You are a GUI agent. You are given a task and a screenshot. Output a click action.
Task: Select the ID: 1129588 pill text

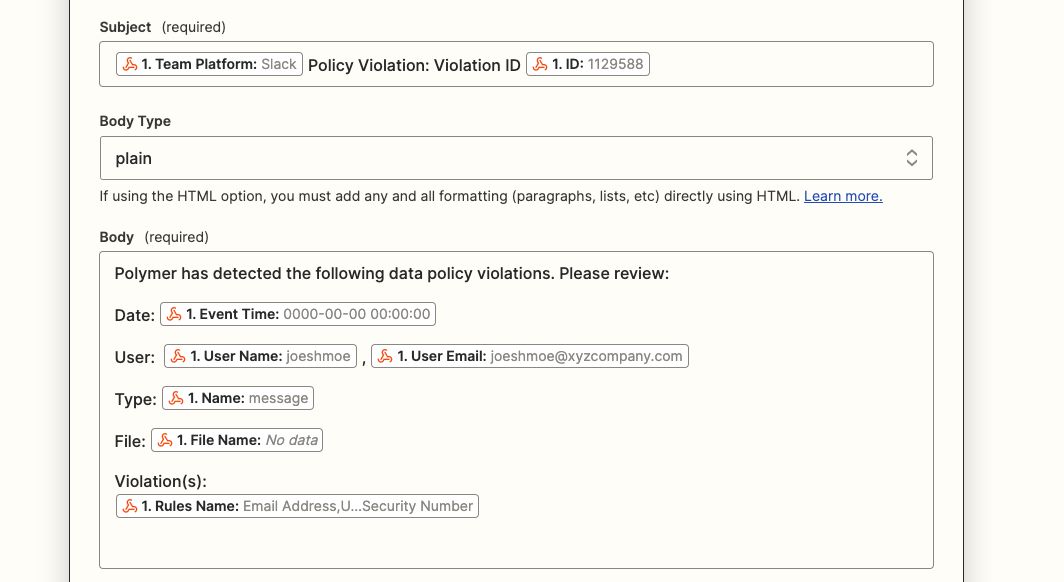click(x=598, y=64)
